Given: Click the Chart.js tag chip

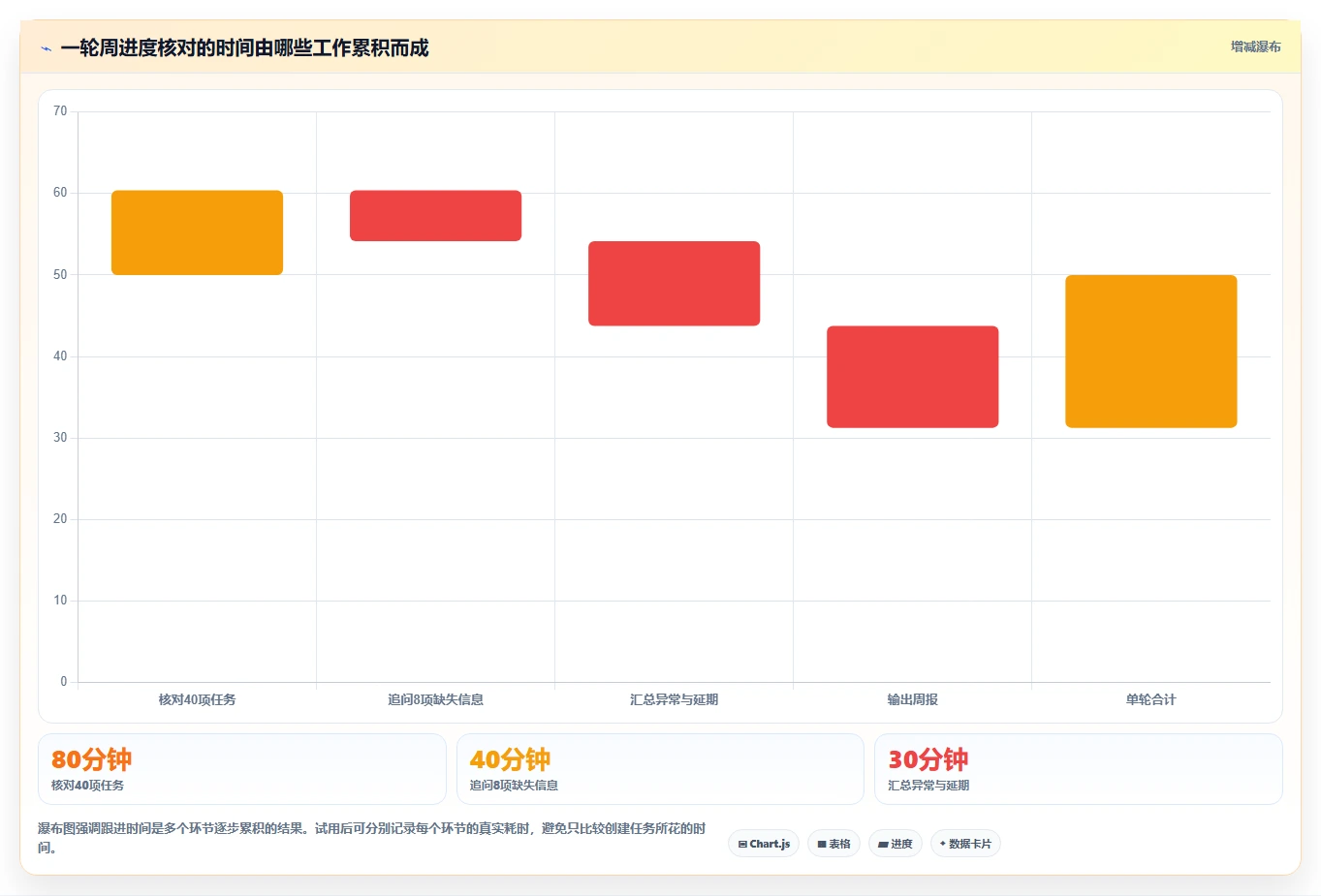Looking at the screenshot, I should [764, 844].
